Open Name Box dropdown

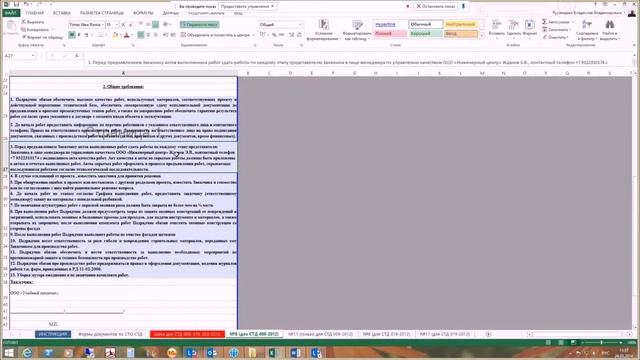point(33,56)
